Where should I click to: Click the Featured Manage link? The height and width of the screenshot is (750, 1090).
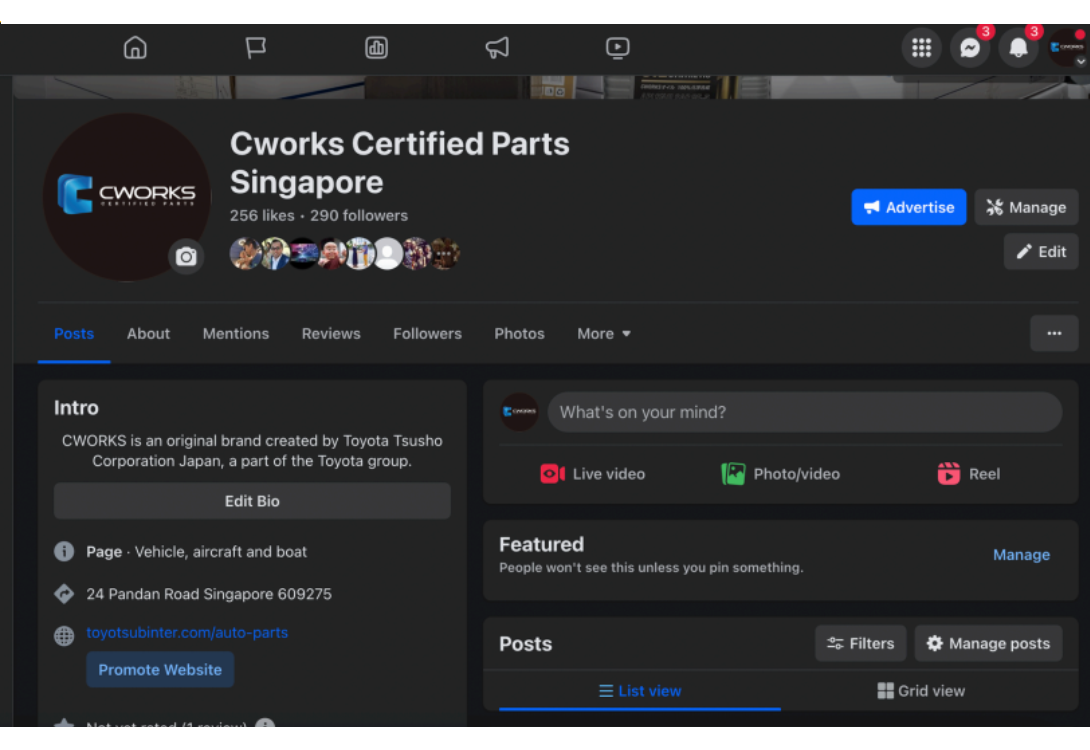1021,555
